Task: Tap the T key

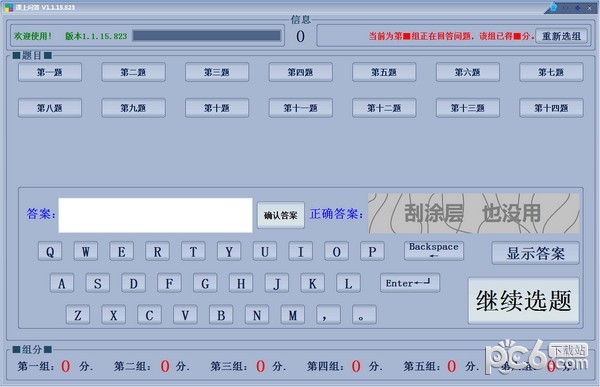Action: coord(193,251)
